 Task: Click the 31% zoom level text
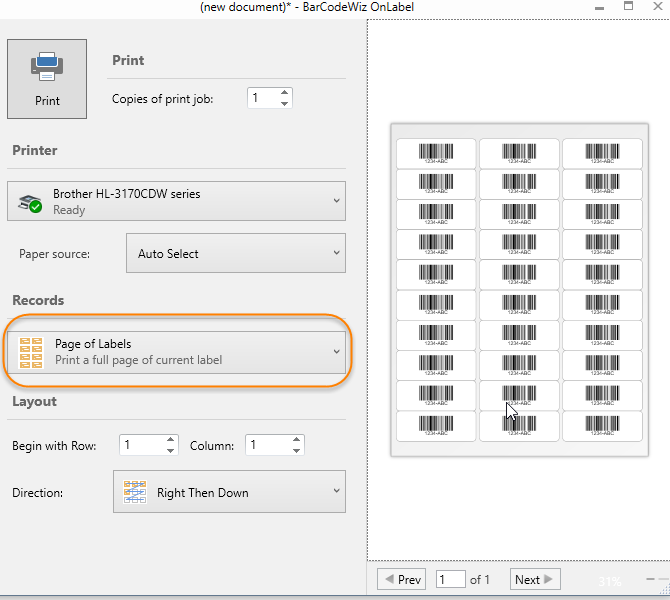609,581
